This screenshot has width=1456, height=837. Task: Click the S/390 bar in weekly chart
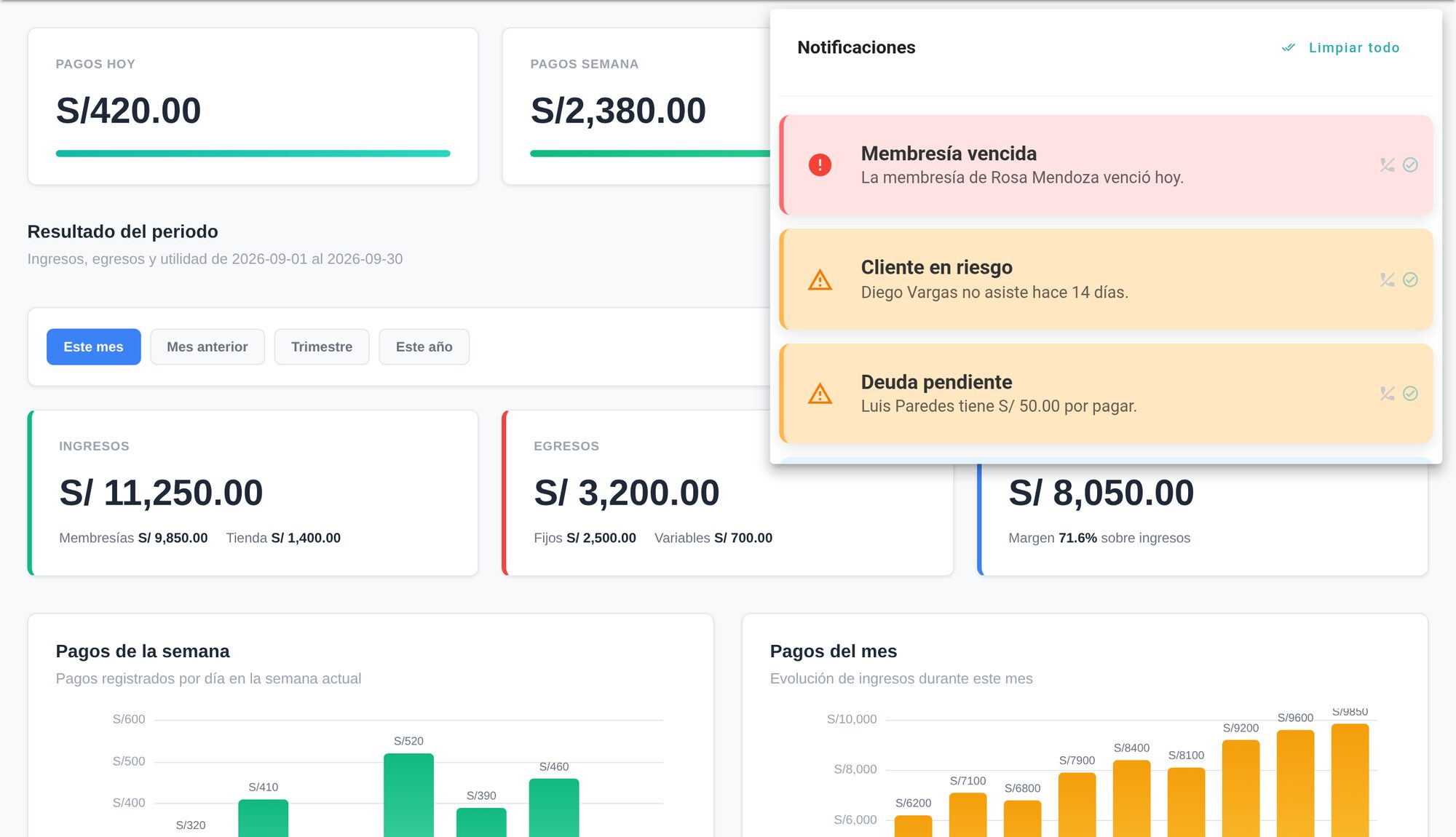481,822
